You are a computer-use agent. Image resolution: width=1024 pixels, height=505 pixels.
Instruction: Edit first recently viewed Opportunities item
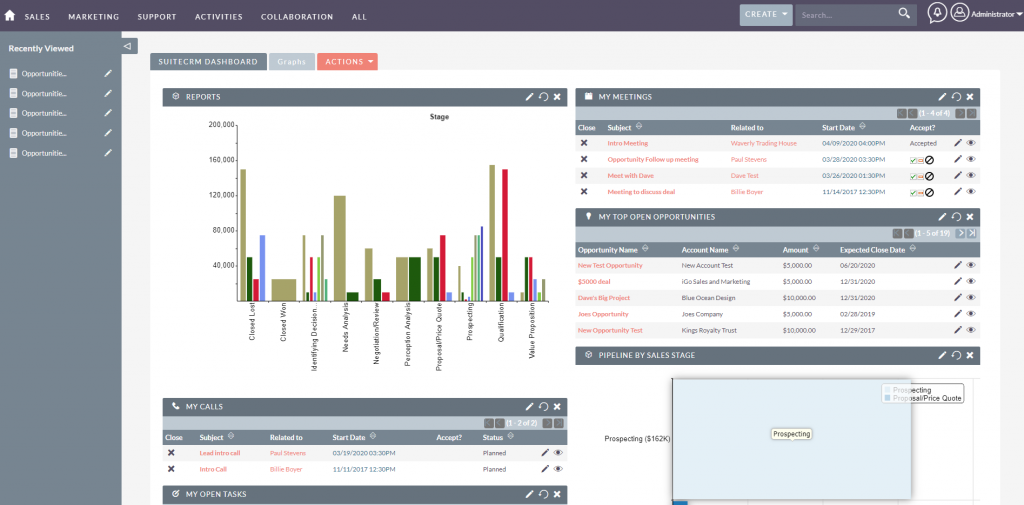(x=108, y=74)
